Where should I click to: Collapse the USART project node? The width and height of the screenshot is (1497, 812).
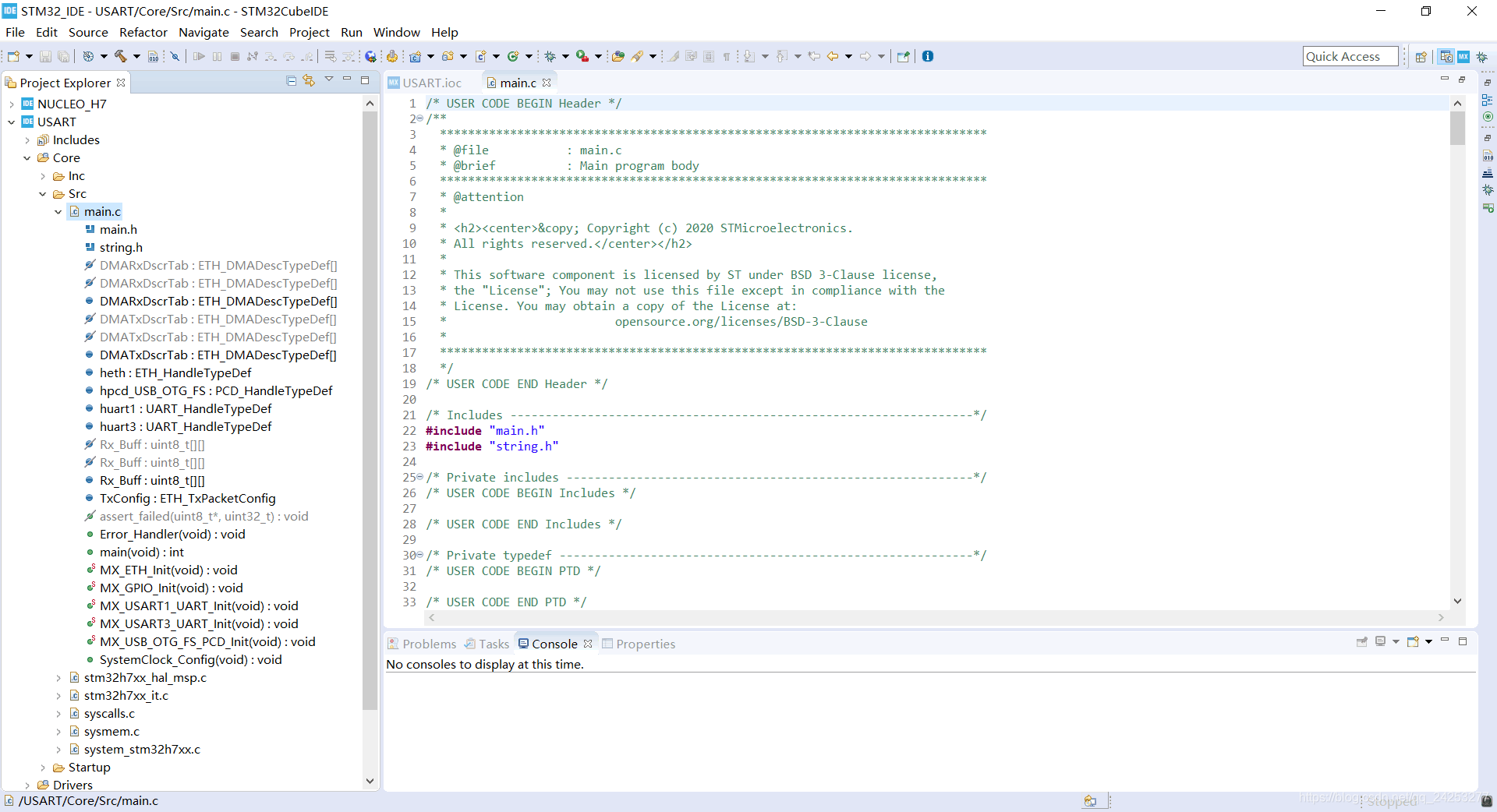pyautogui.click(x=11, y=122)
